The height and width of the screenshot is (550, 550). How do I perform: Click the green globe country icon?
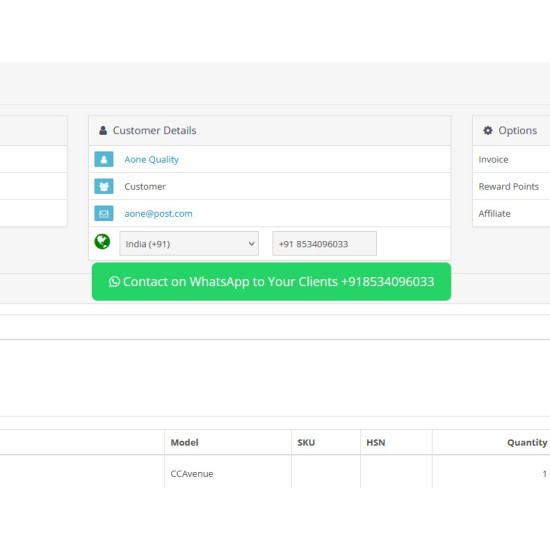(x=102, y=242)
